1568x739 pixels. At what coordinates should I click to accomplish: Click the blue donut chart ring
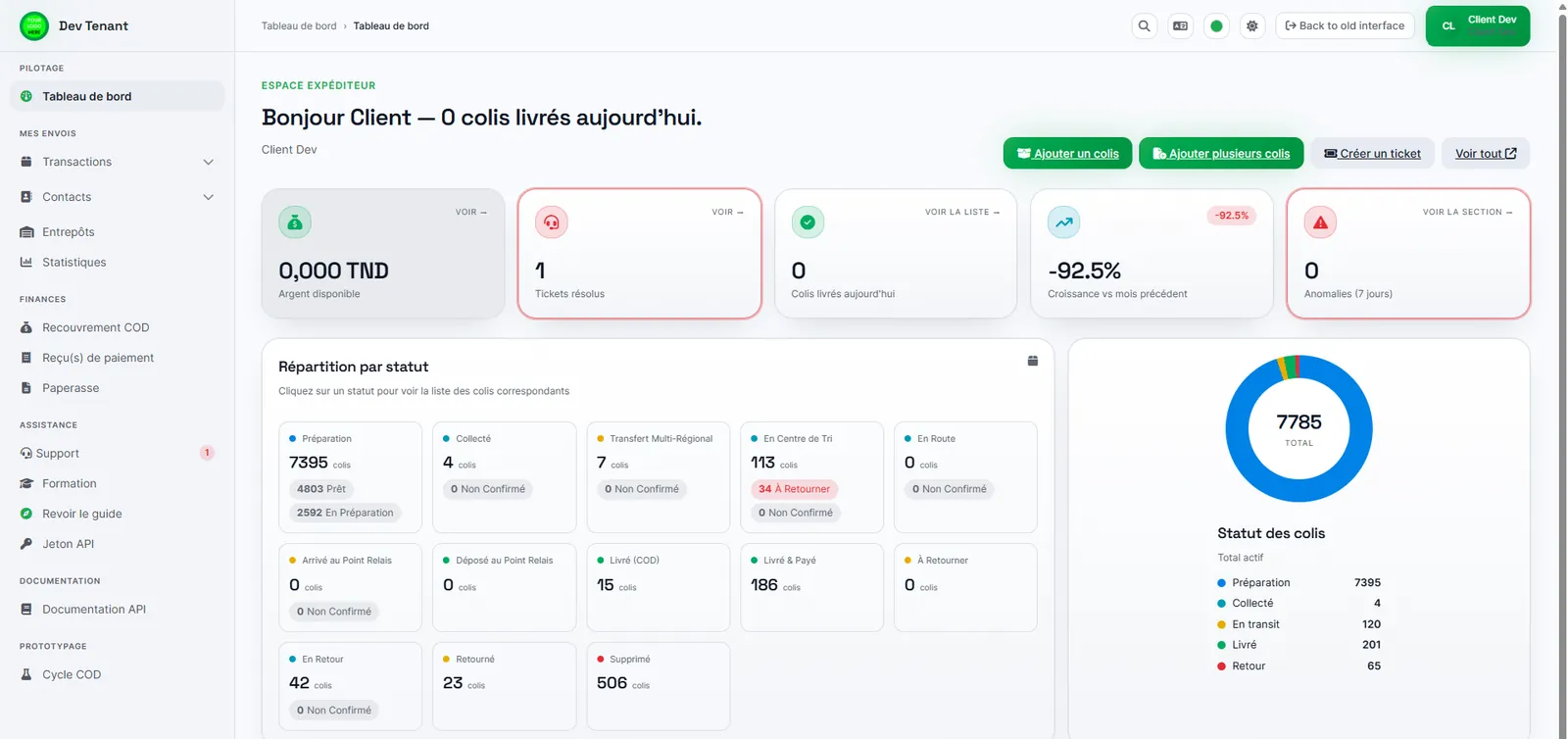point(1299,490)
